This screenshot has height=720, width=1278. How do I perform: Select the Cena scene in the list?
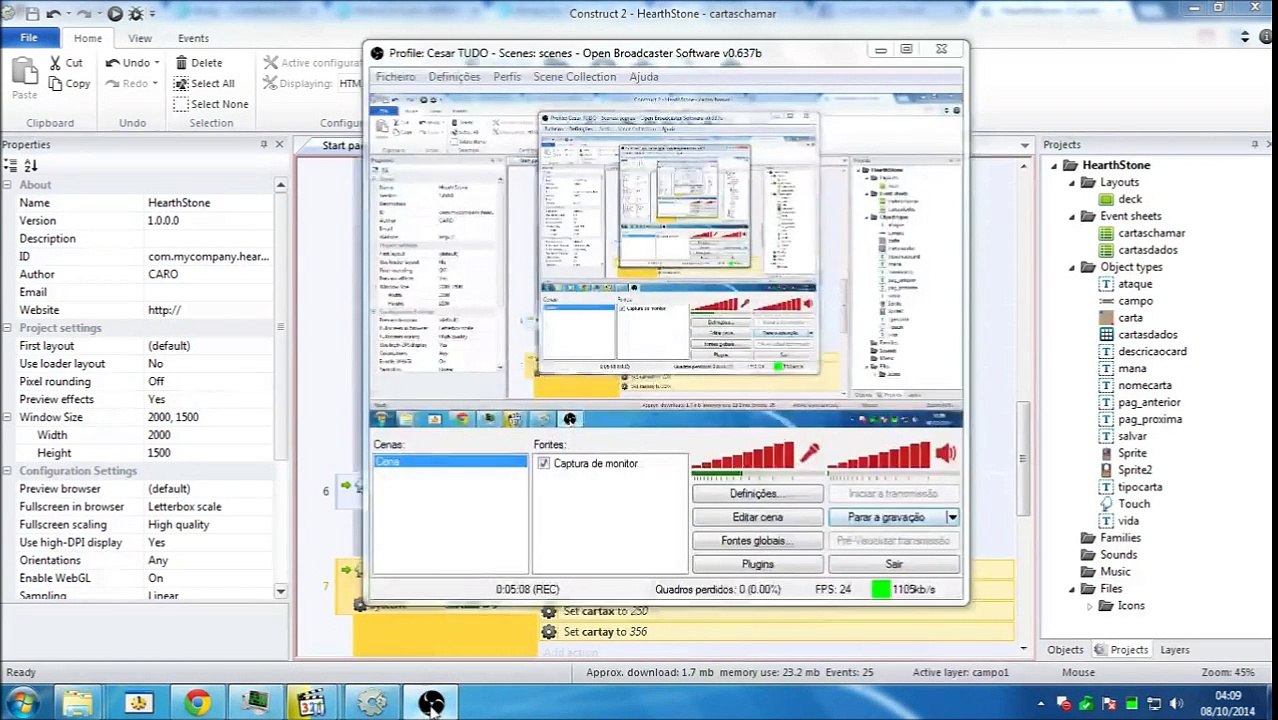point(450,462)
